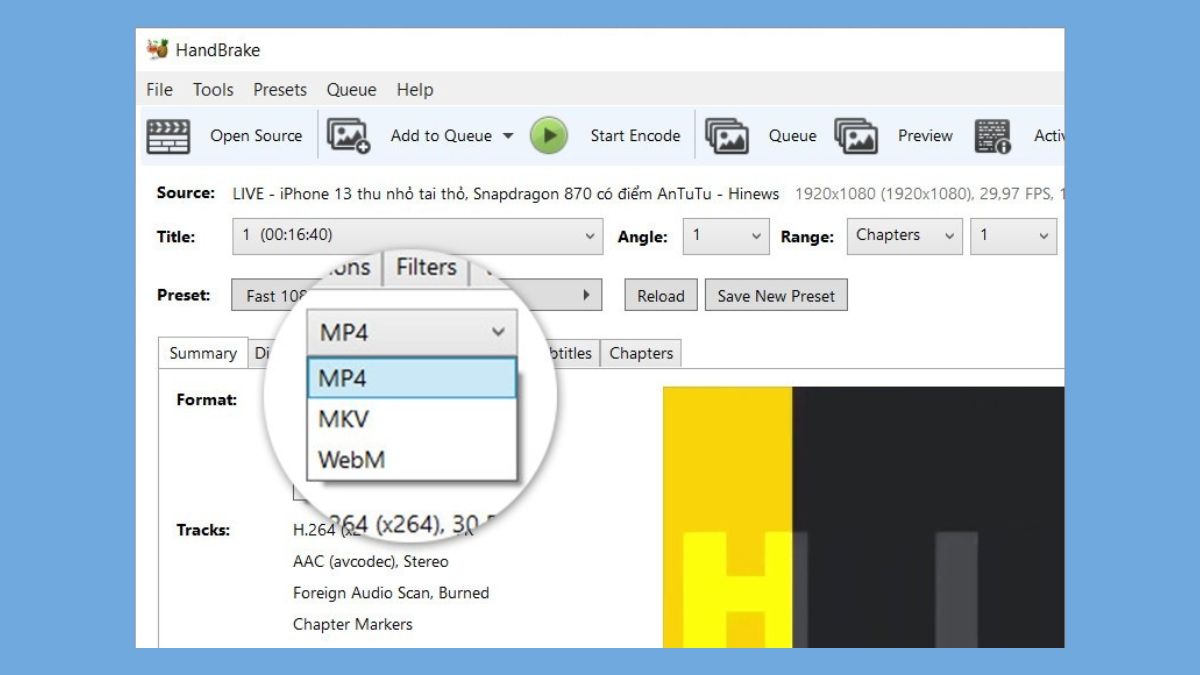Click the text Foreign Audio Scan, Burned
Screen dimensions: 1200x675
click(391, 593)
